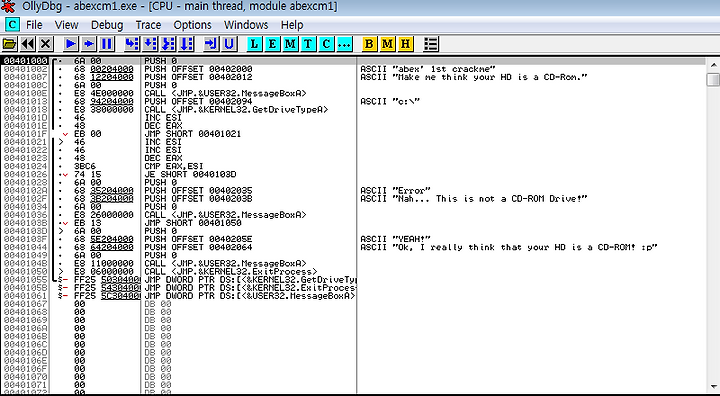
Task: Select the JMP SHORT 00401050 instruction
Action: click(192, 223)
